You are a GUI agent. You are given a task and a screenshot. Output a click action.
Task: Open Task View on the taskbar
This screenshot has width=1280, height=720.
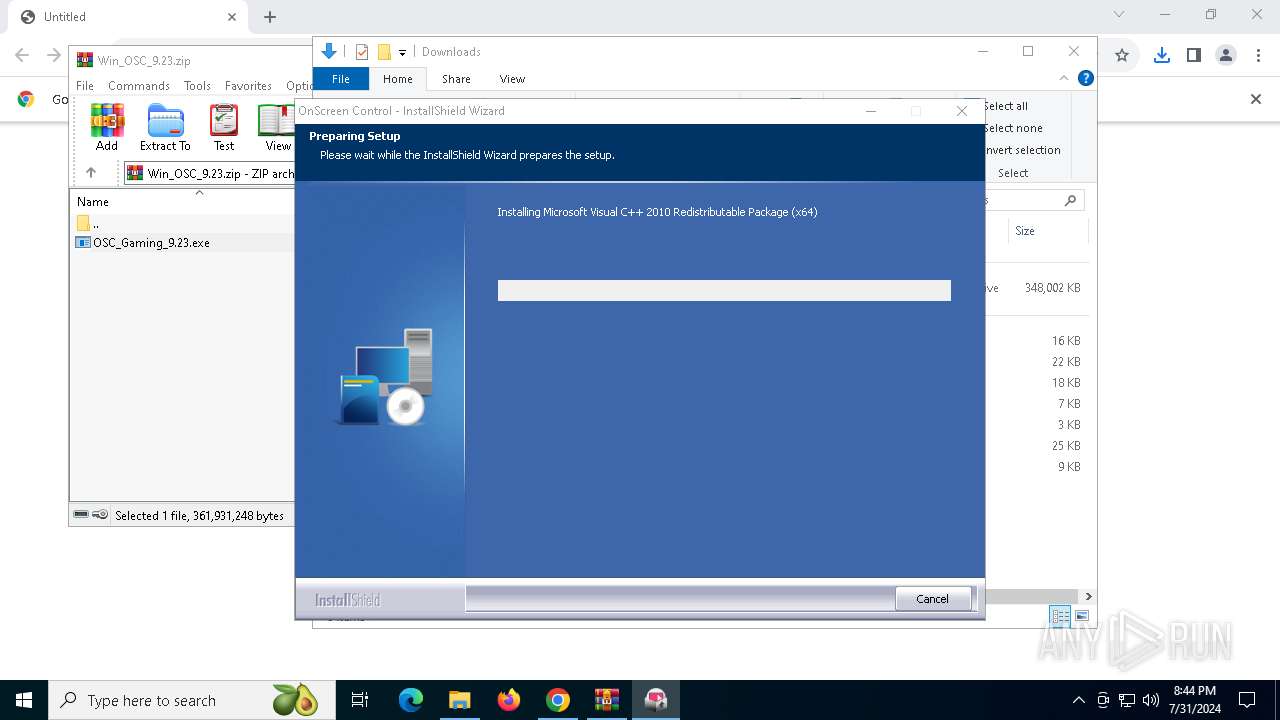pos(360,700)
